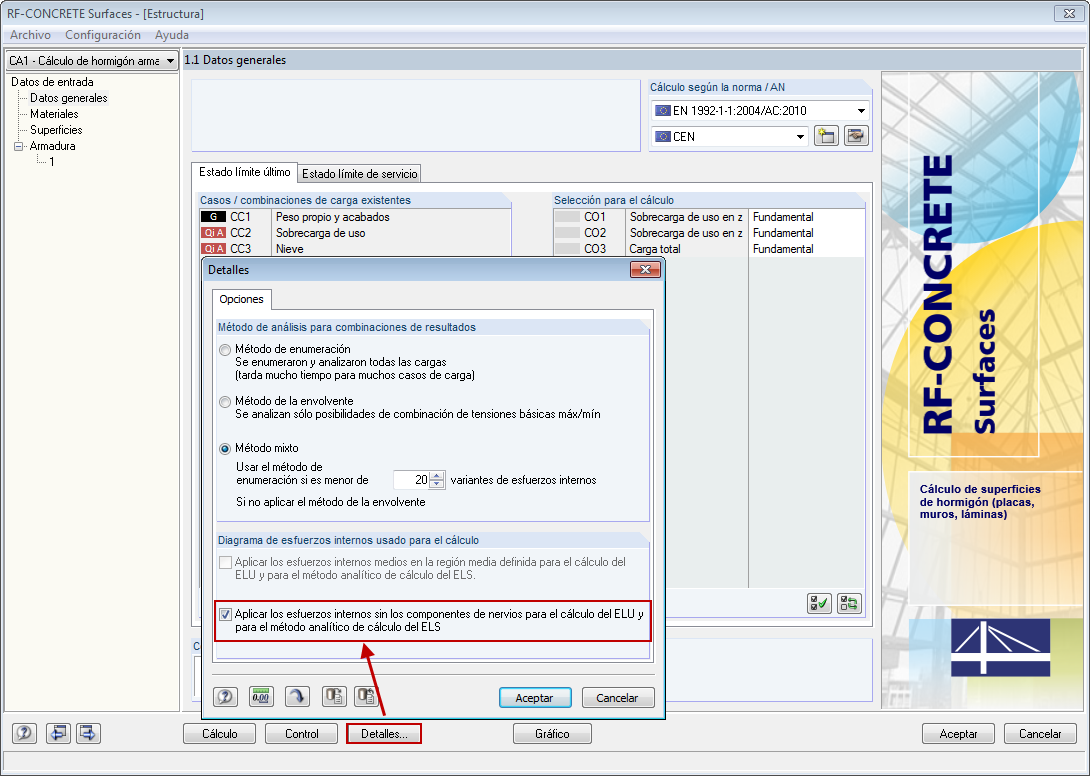Open help in the Detalles dialog
This screenshot has width=1090, height=776.
pyautogui.click(x=225, y=697)
